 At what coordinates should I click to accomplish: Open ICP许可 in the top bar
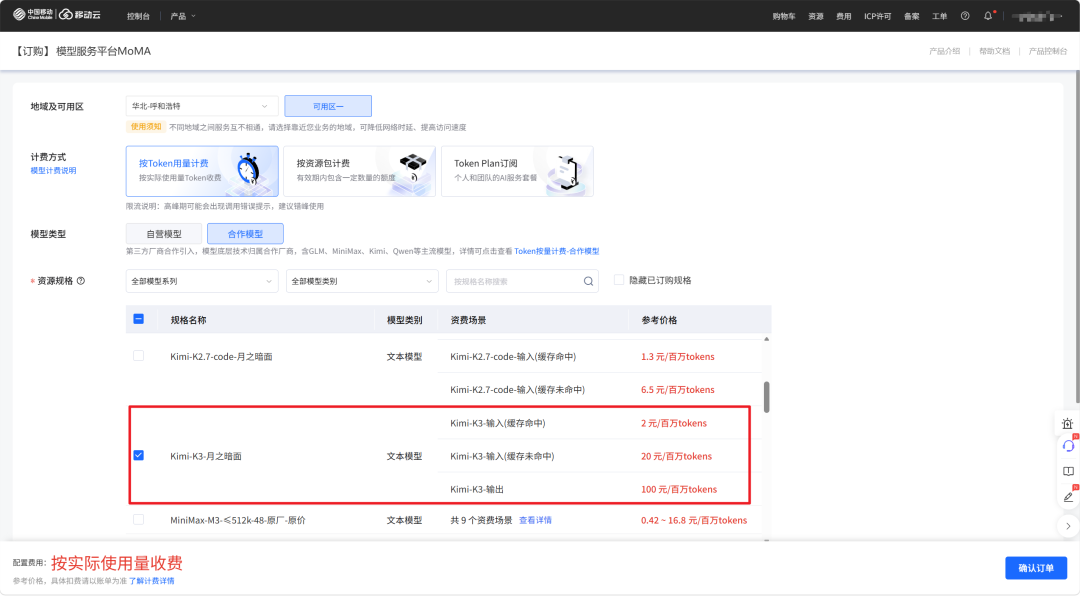pos(878,16)
